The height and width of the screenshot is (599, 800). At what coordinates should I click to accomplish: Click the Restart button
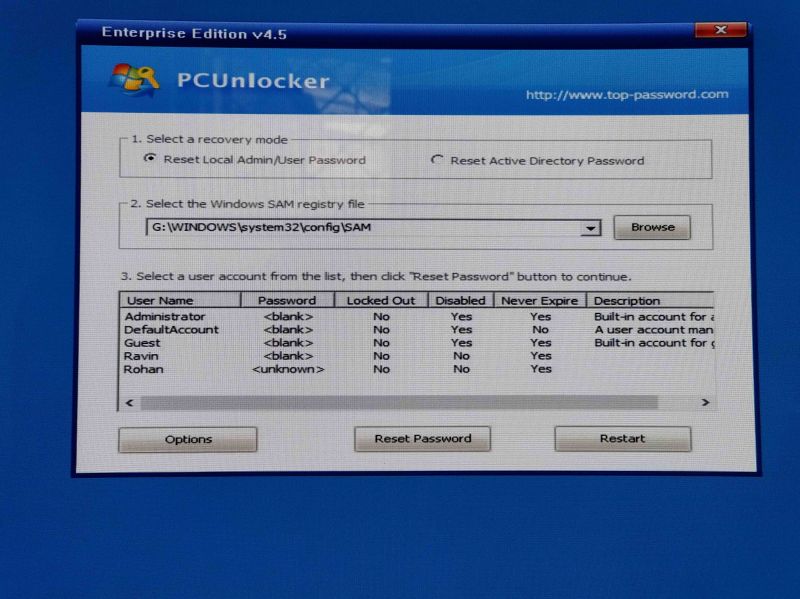tap(622, 439)
